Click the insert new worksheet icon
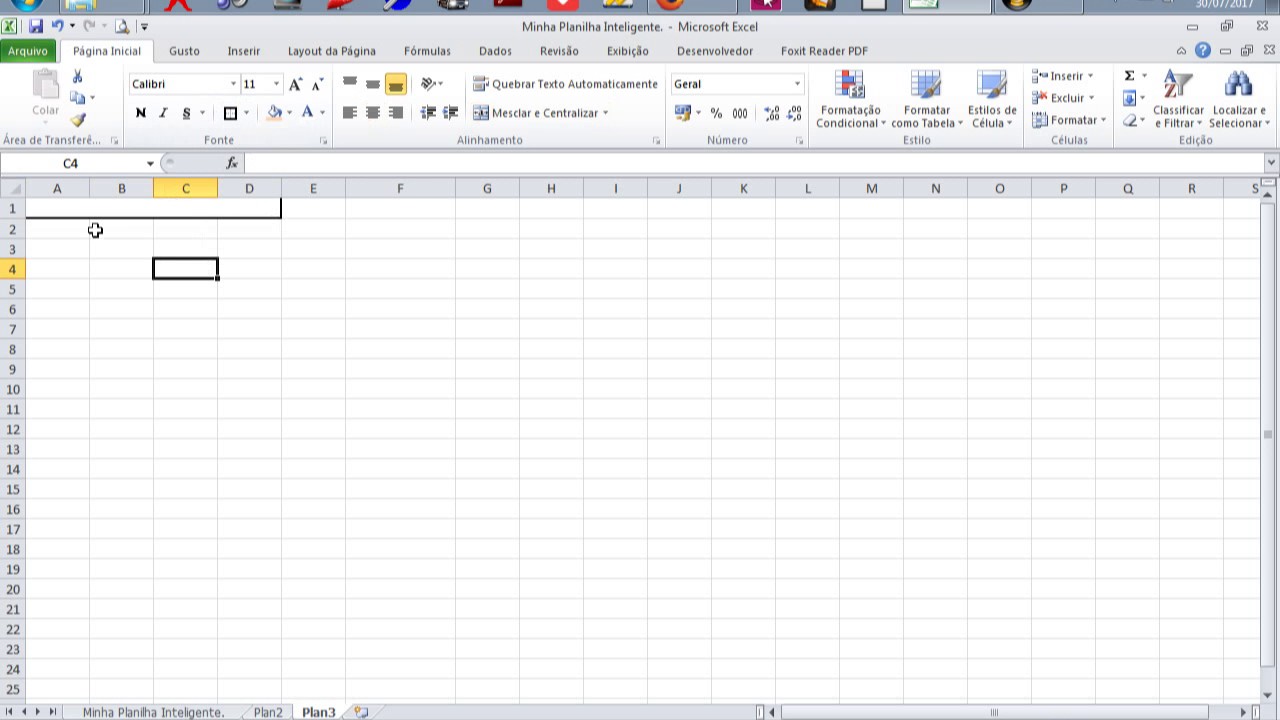 pyautogui.click(x=361, y=712)
